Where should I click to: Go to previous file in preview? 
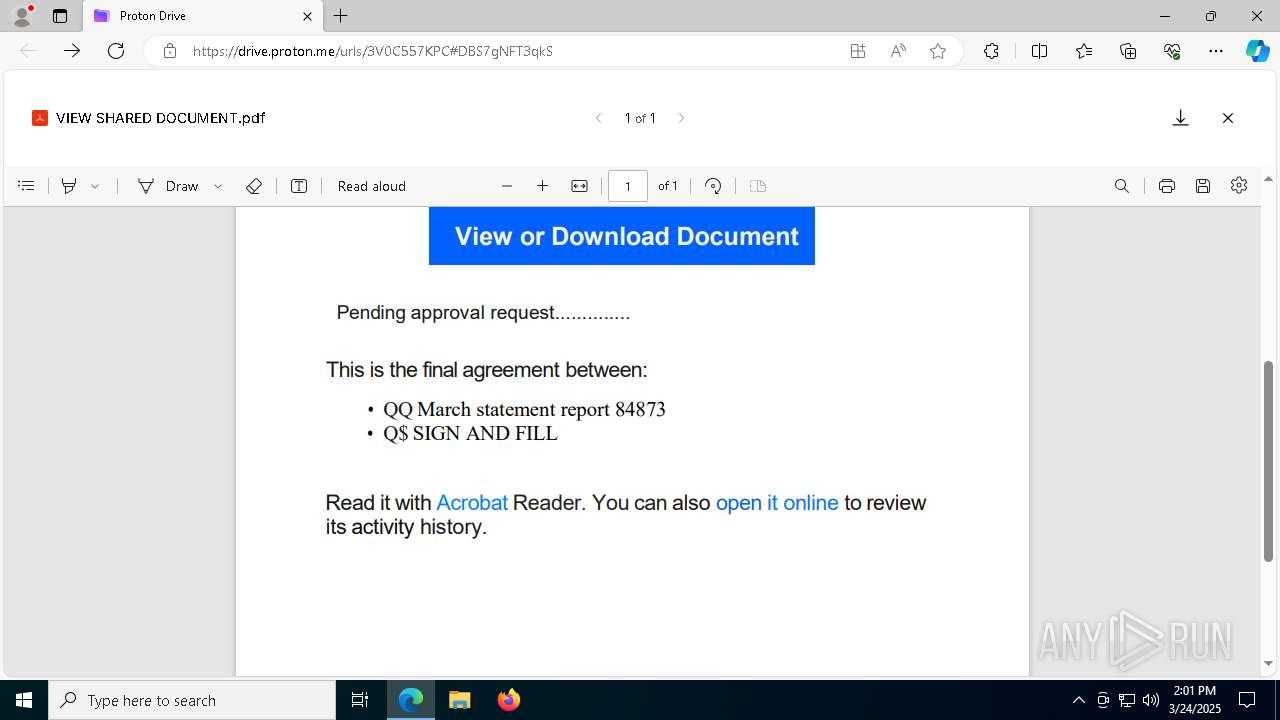coord(599,118)
